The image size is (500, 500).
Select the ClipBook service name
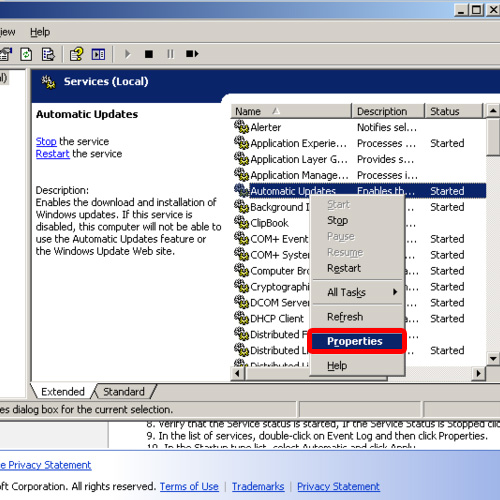tap(269, 223)
